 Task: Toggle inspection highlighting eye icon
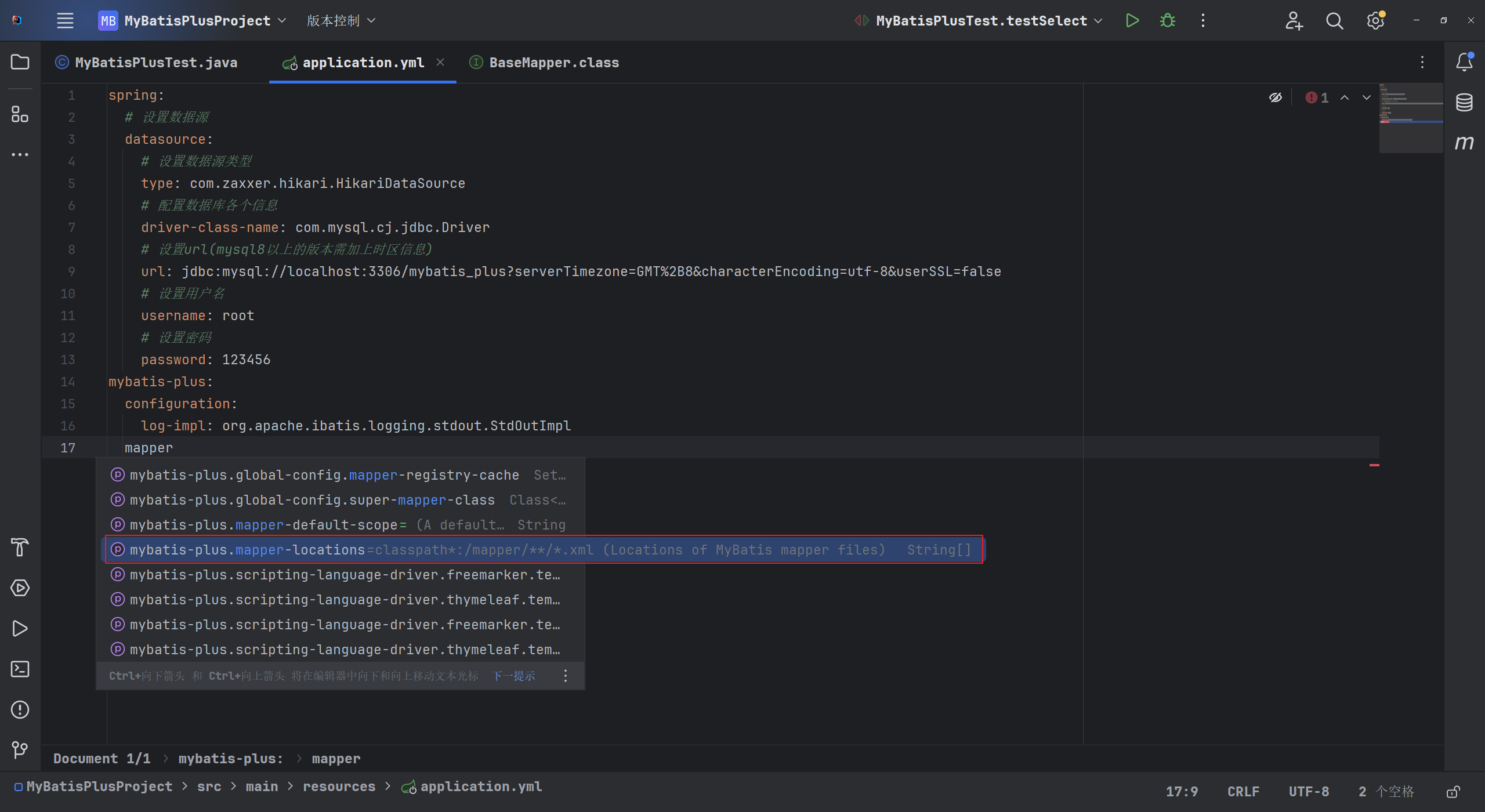(1275, 97)
